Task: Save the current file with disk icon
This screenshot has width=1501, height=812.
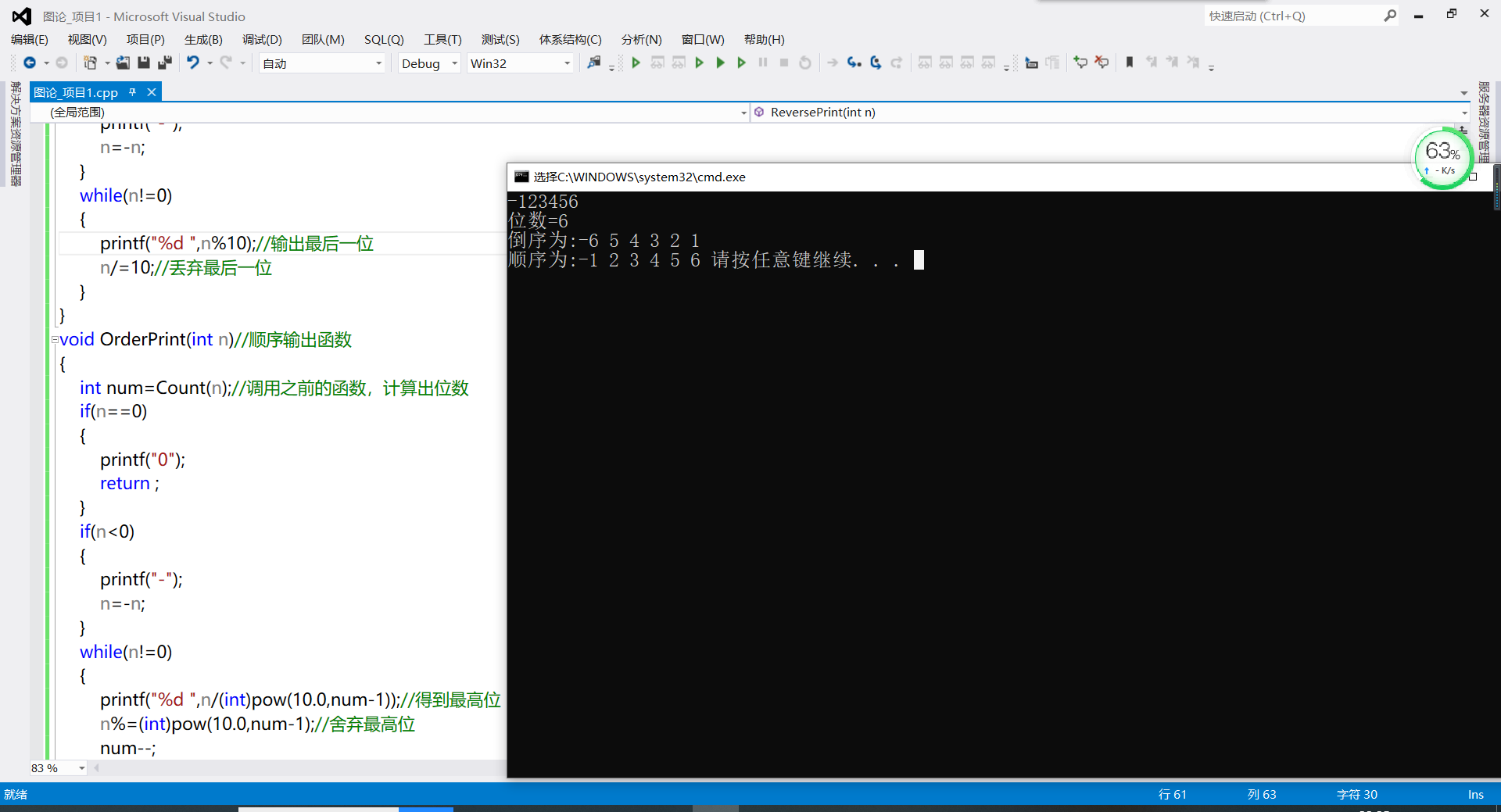Action: [x=144, y=63]
